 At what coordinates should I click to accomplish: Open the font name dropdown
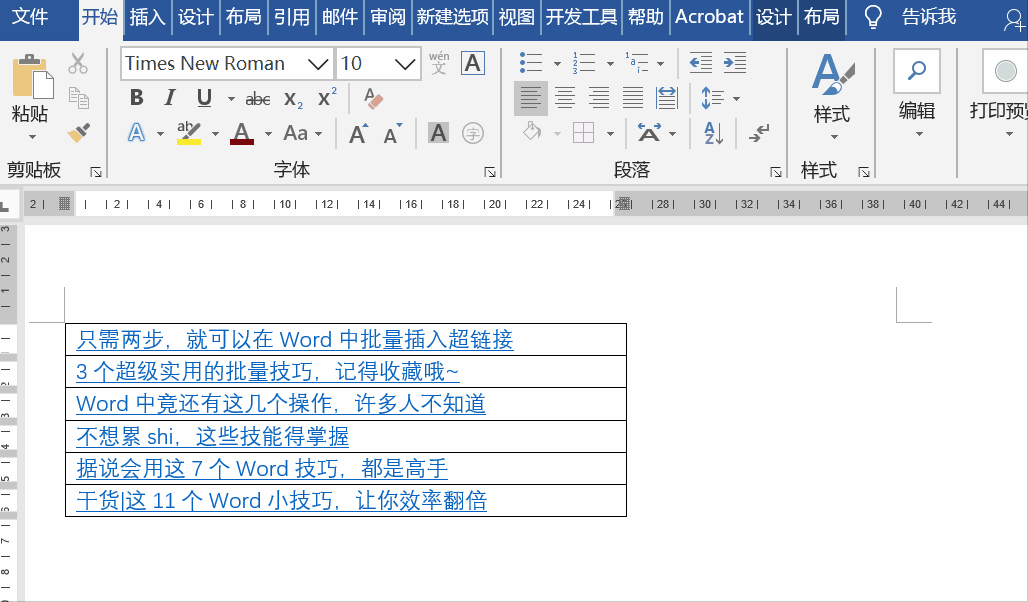pos(318,64)
